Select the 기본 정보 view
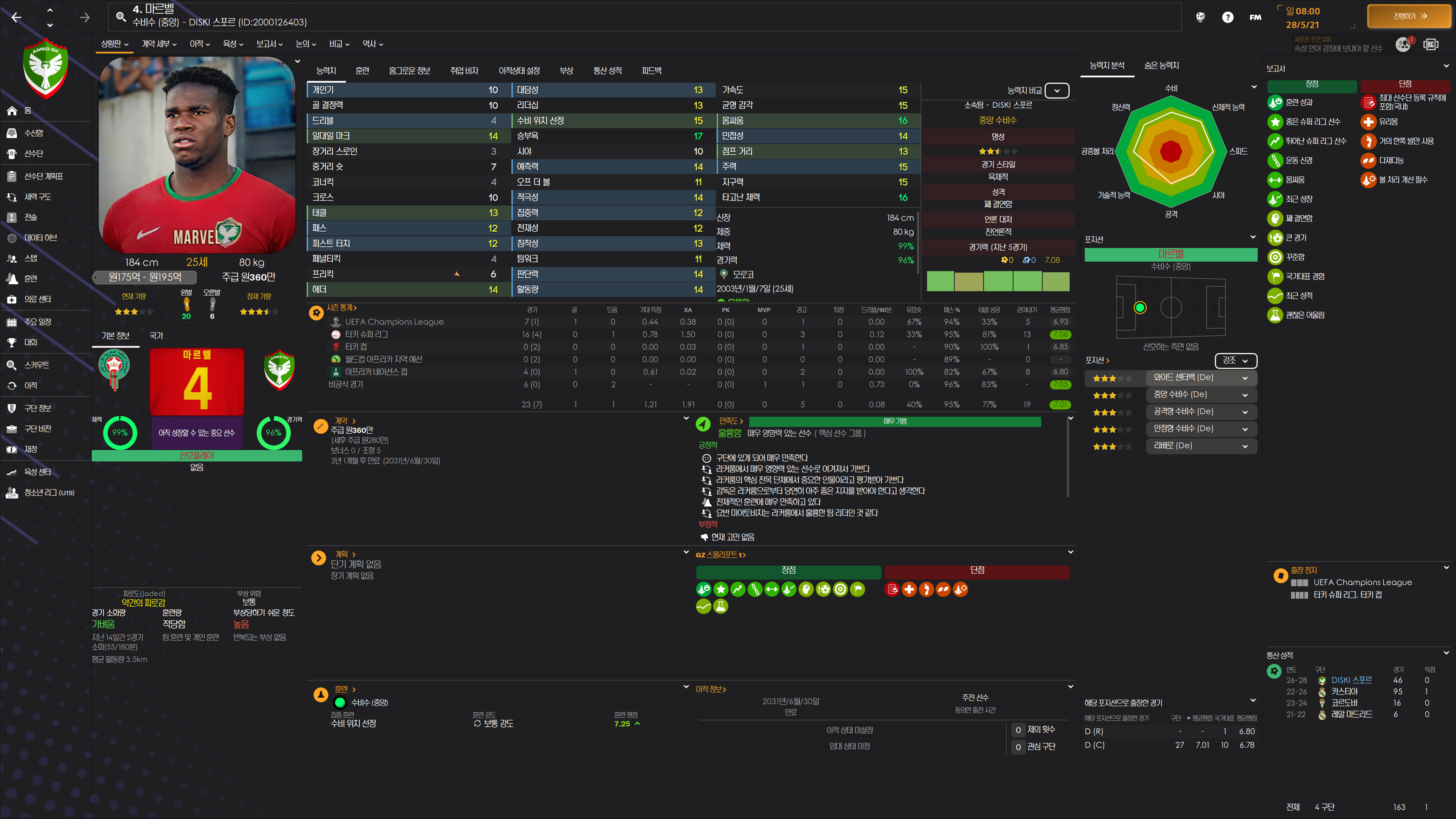This screenshot has height=819, width=1456. (115, 336)
